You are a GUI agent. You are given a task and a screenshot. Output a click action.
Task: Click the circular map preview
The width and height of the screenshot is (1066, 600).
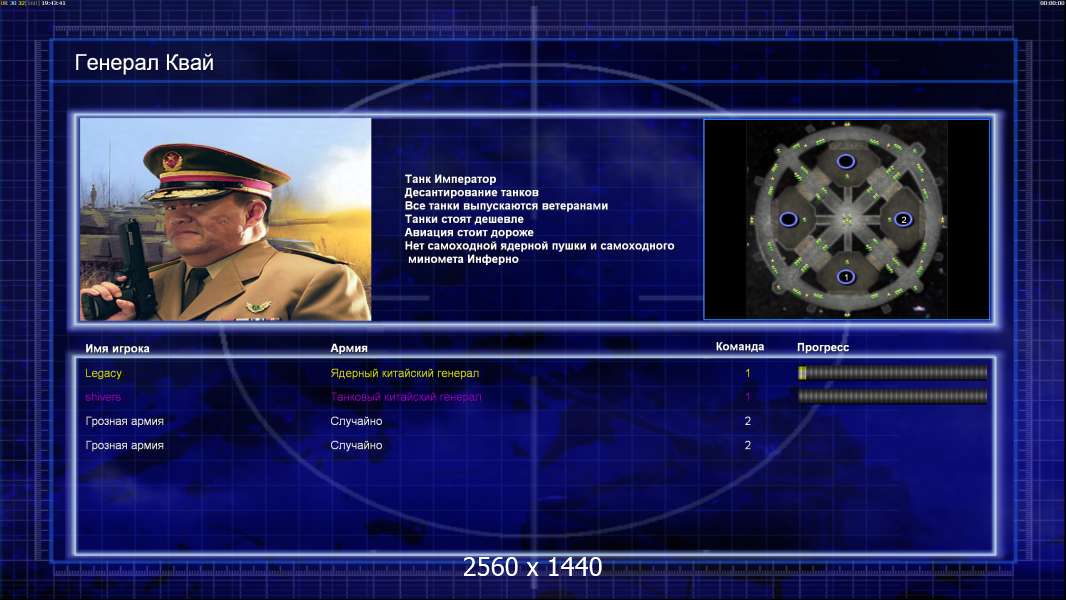point(846,219)
